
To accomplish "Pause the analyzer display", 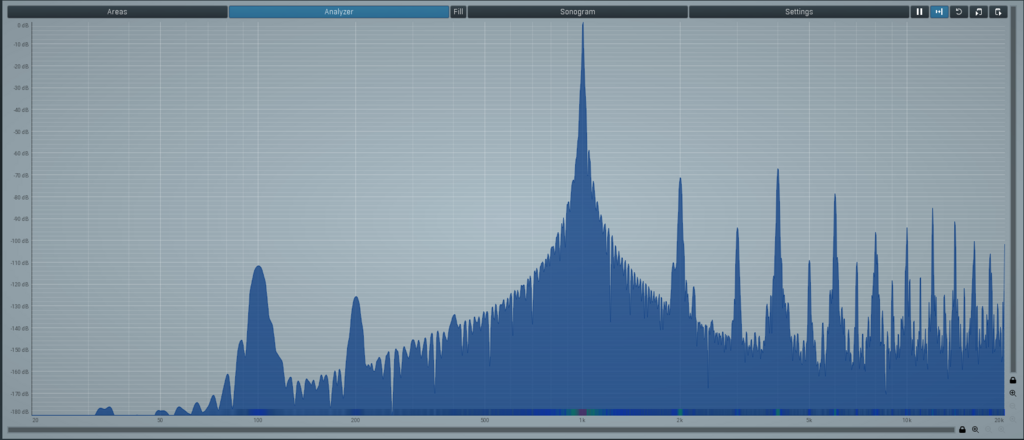I will 920,12.
